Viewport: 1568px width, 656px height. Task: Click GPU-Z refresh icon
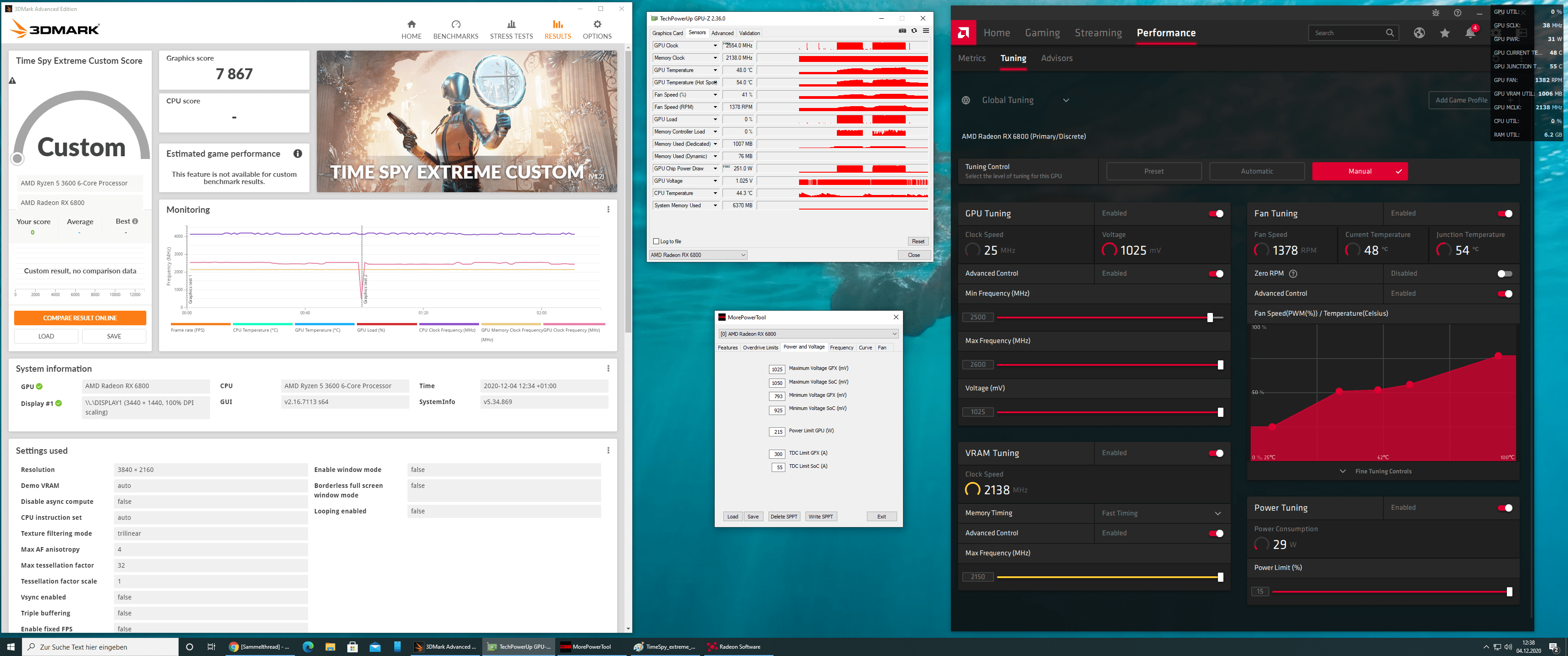click(x=913, y=31)
